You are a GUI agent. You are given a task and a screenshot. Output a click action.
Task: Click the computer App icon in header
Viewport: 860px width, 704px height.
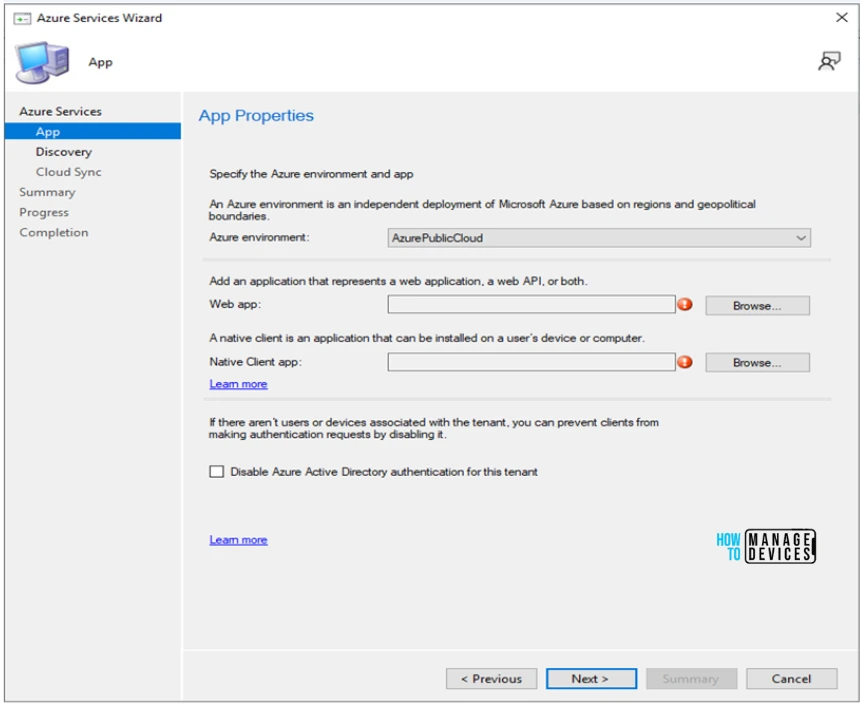43,62
